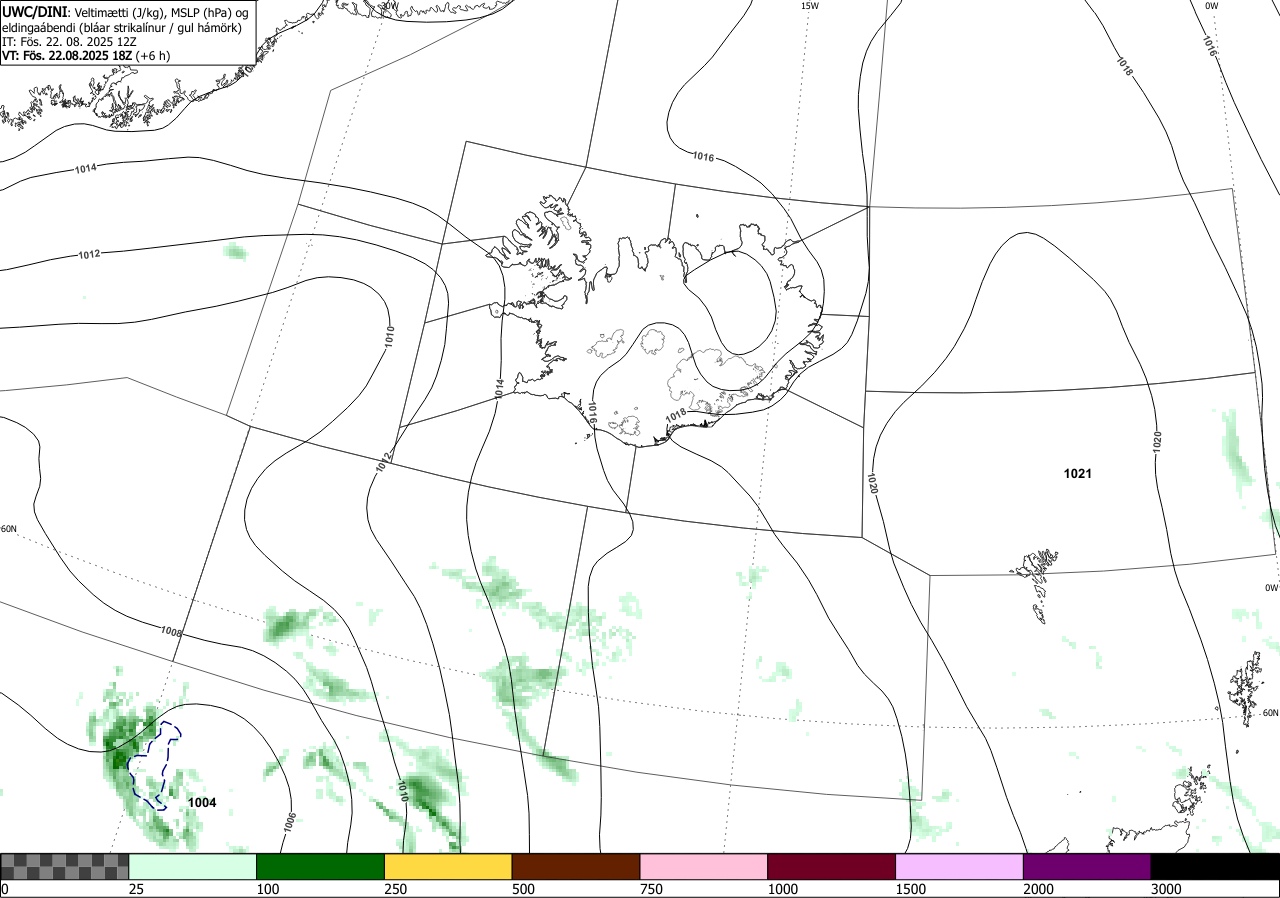Click the legend value "500"
The width and height of the screenshot is (1280, 898).
point(524,889)
